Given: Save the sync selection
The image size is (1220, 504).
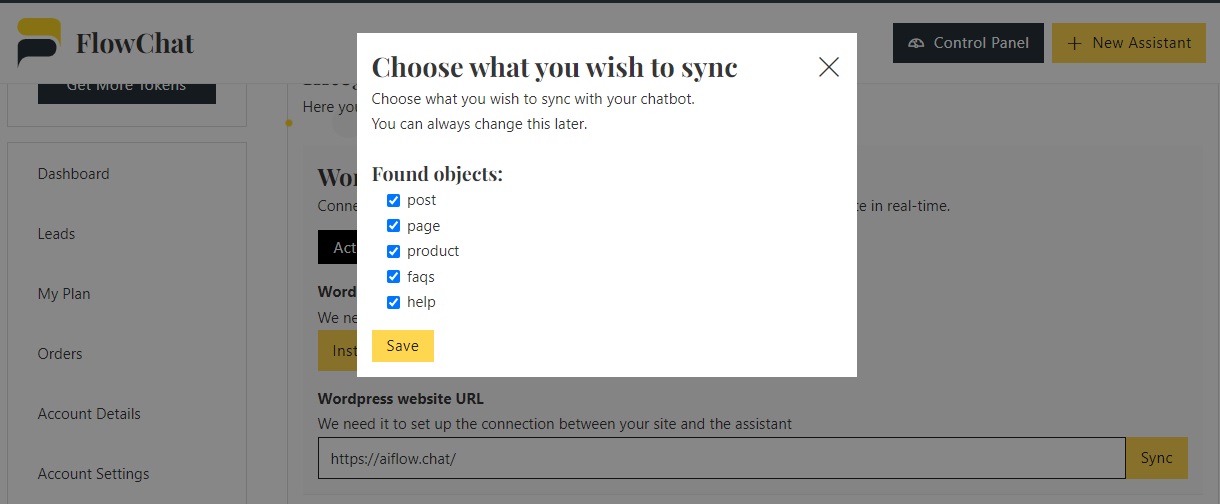Looking at the screenshot, I should [403, 346].
